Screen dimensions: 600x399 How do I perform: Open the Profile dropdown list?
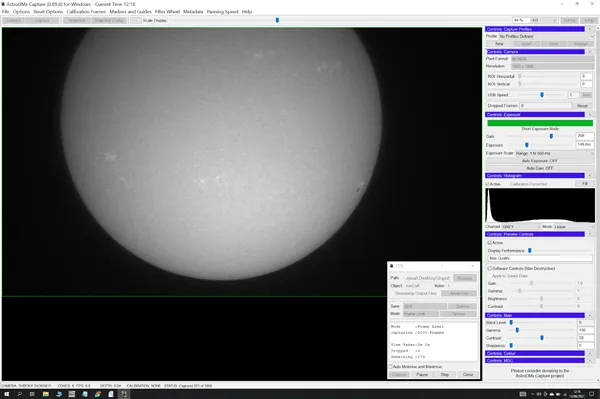pos(546,36)
